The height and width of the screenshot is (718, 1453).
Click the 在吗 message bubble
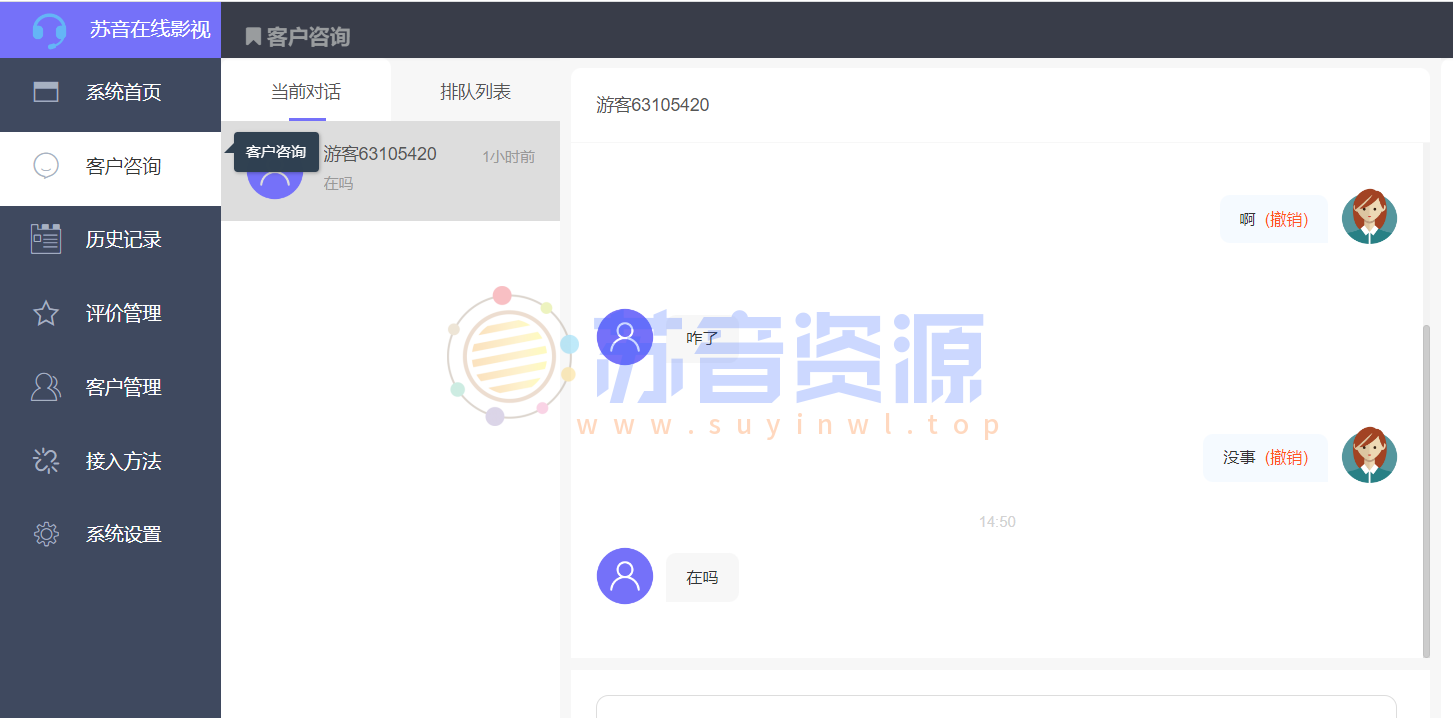click(x=701, y=577)
